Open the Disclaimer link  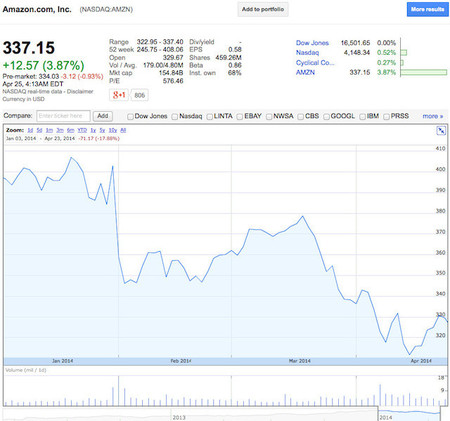80,91
